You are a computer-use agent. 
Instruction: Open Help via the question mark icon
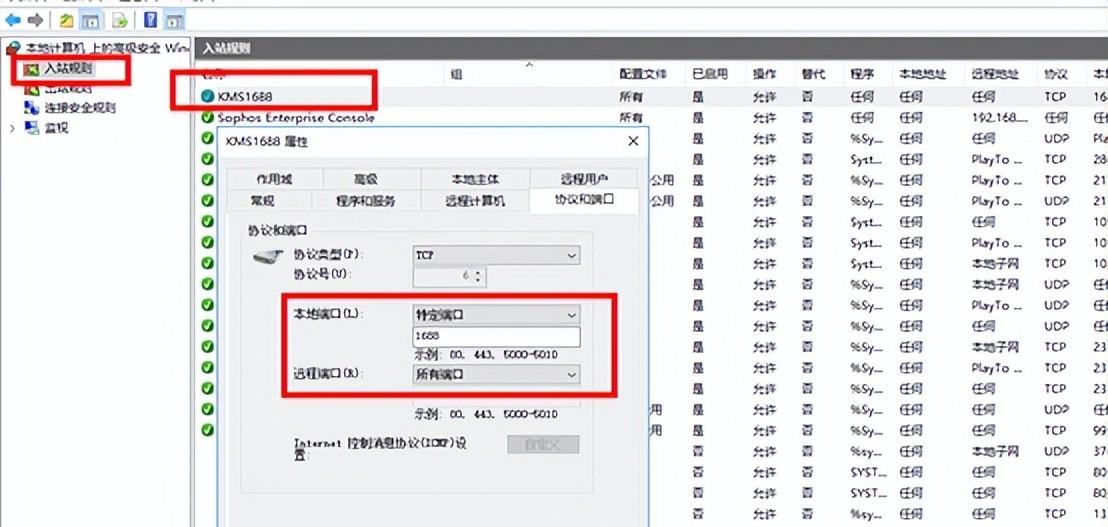click(x=151, y=20)
